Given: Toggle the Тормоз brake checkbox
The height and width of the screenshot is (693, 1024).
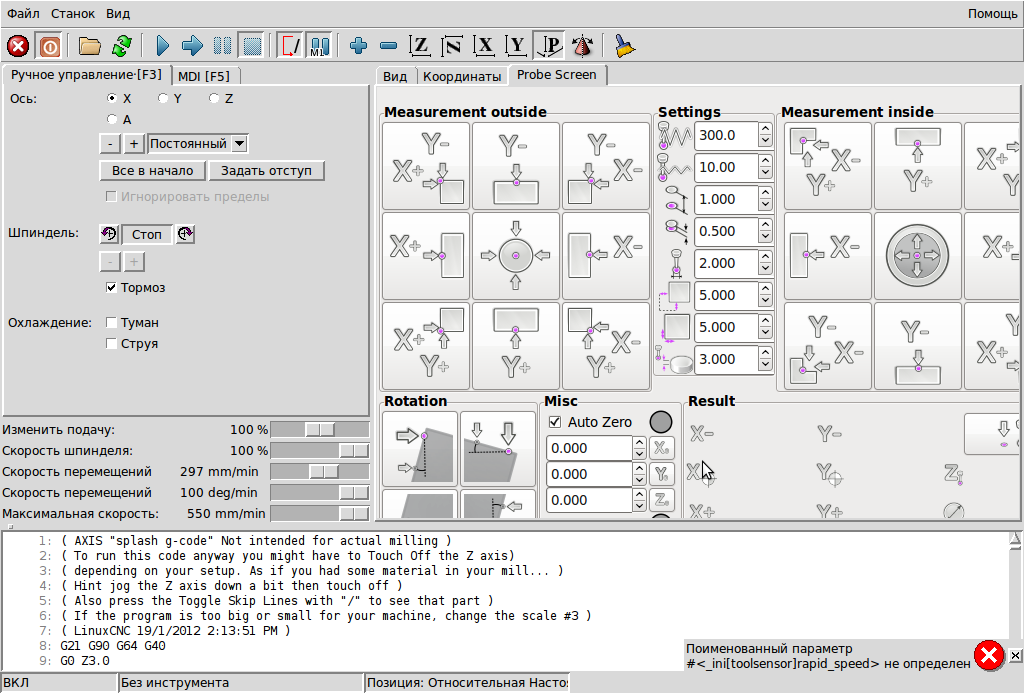Looking at the screenshot, I should 111,287.
